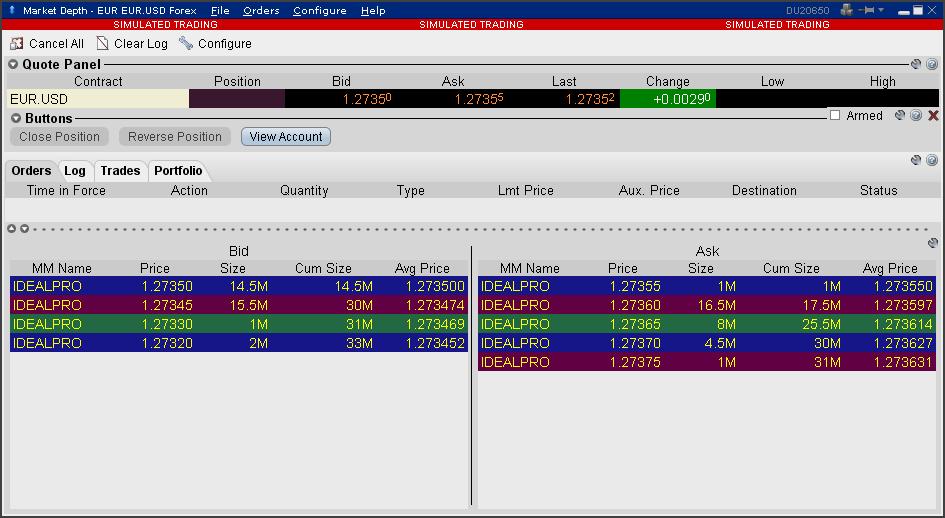Click the blue arrow window icon in title bar

[11, 10]
